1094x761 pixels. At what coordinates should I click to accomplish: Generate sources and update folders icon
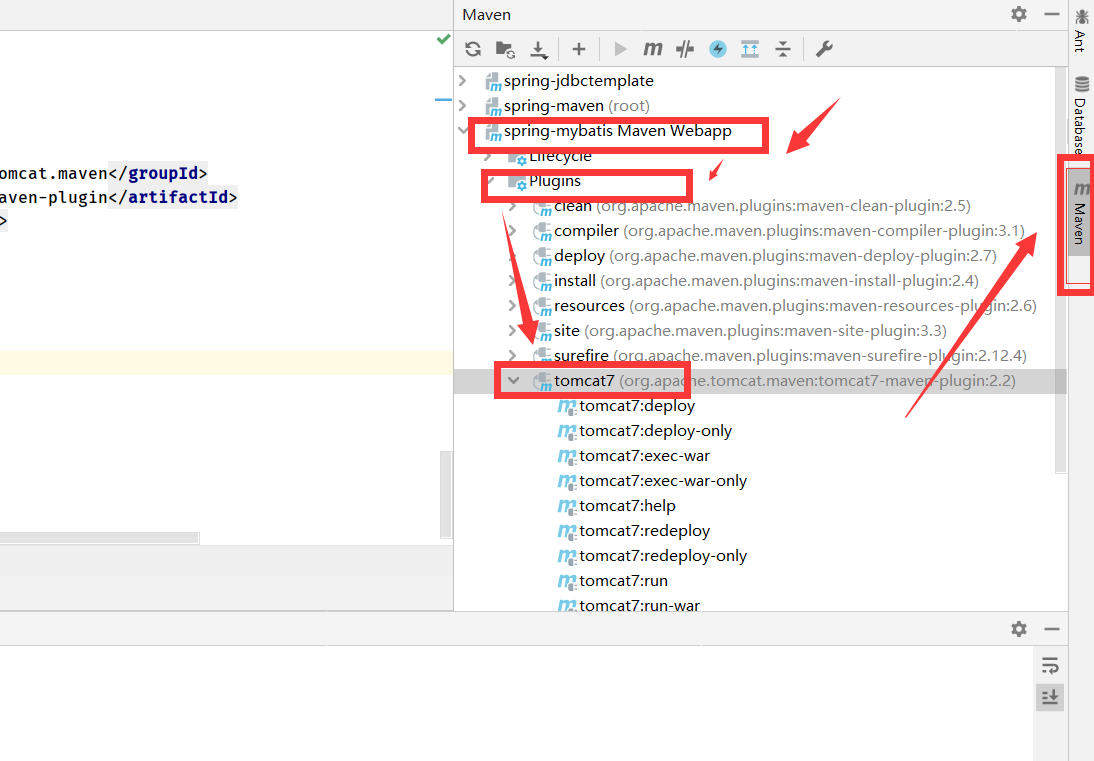pyautogui.click(x=505, y=49)
